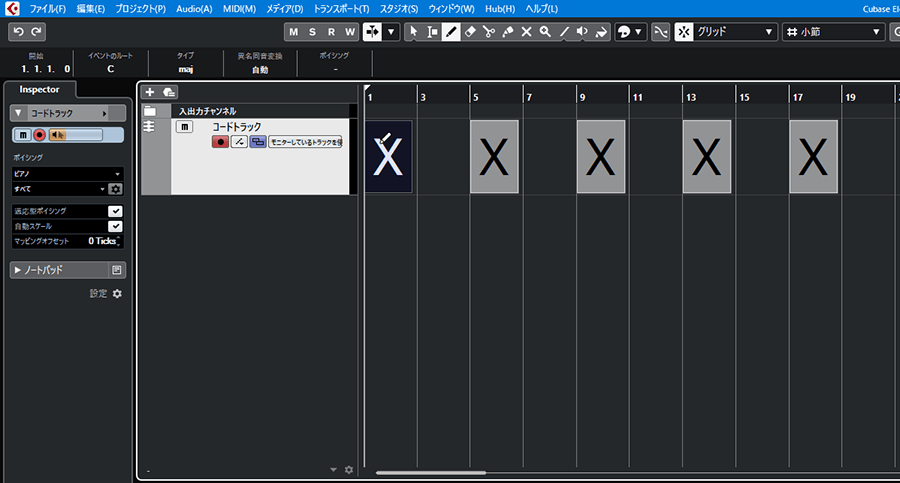The image size is (900, 483).
Task: Select the Split scissors tool
Action: coord(488,32)
